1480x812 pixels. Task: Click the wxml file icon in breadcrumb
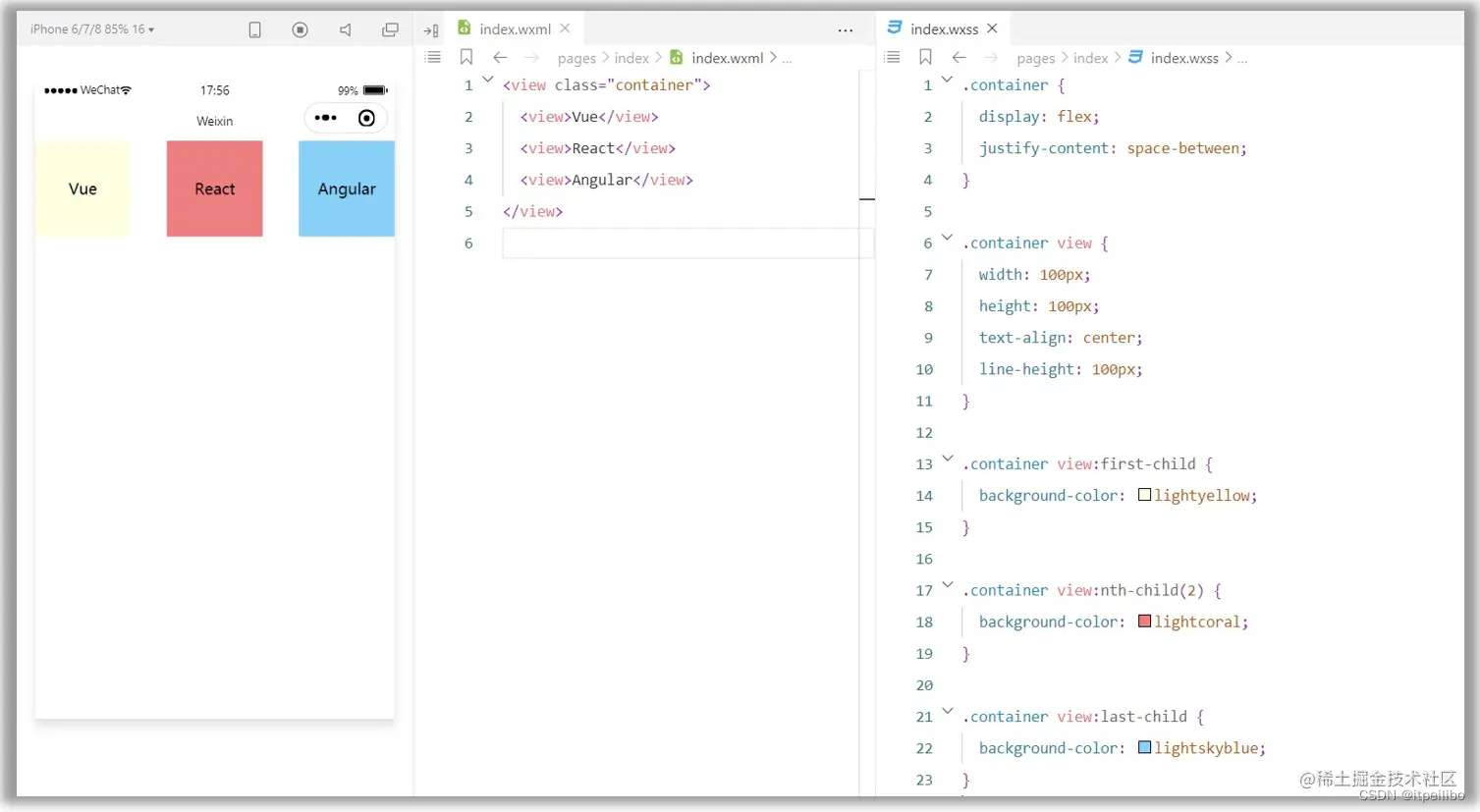[x=676, y=58]
